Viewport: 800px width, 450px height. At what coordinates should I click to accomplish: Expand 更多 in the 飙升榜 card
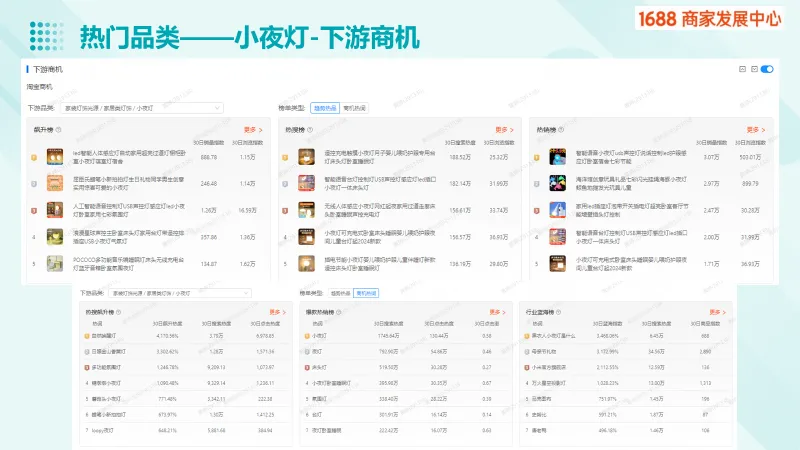click(253, 130)
